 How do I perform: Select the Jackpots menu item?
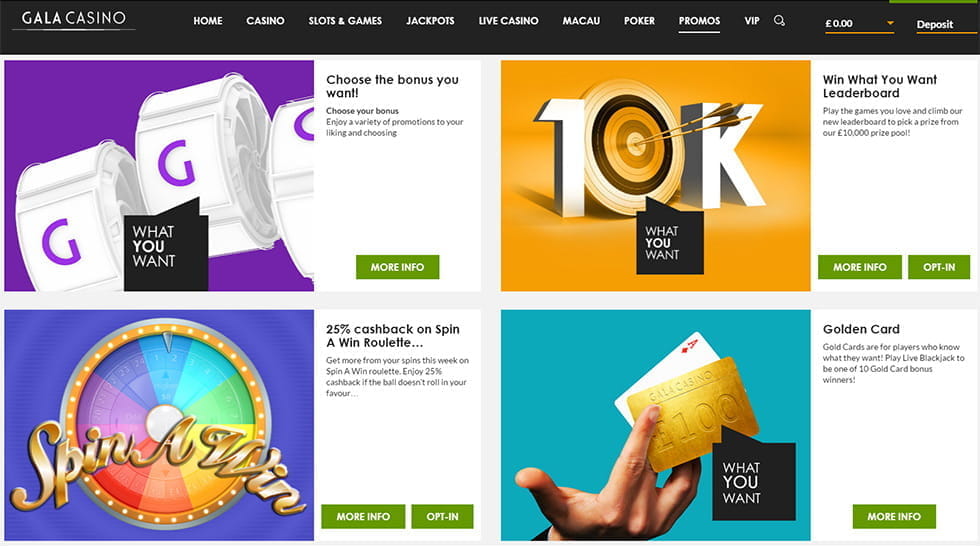point(430,21)
